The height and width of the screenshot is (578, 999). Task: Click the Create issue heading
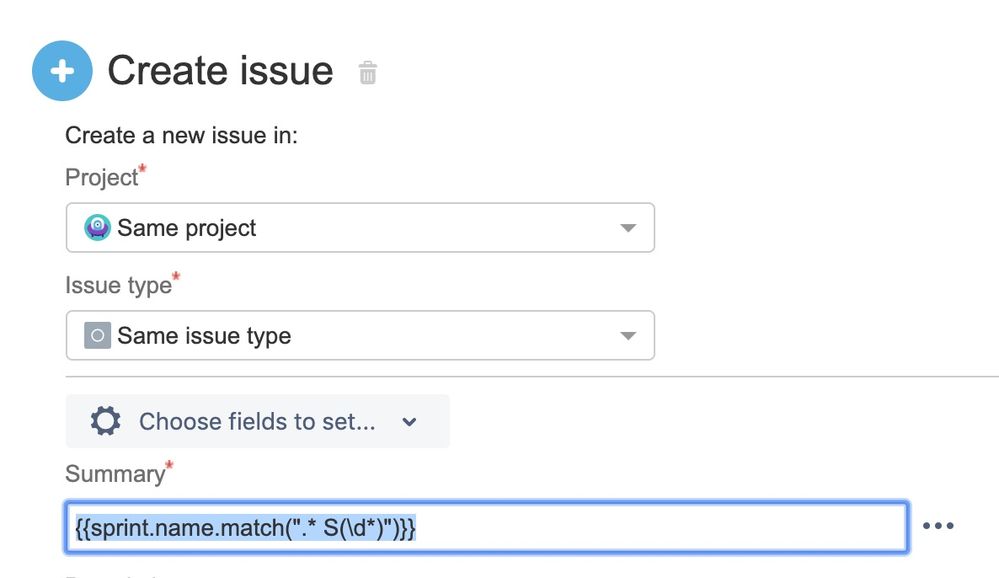pyautogui.click(x=220, y=71)
